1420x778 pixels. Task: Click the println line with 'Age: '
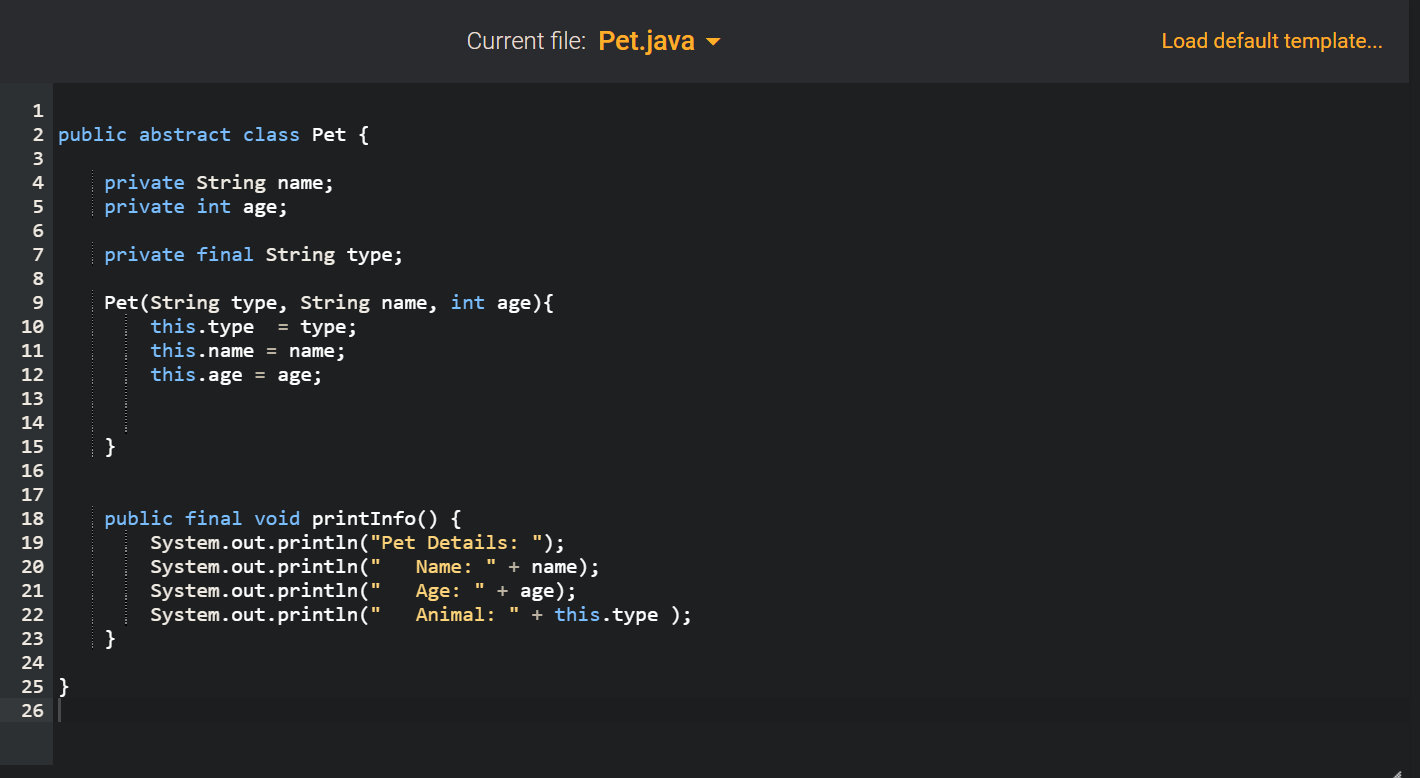pos(363,590)
